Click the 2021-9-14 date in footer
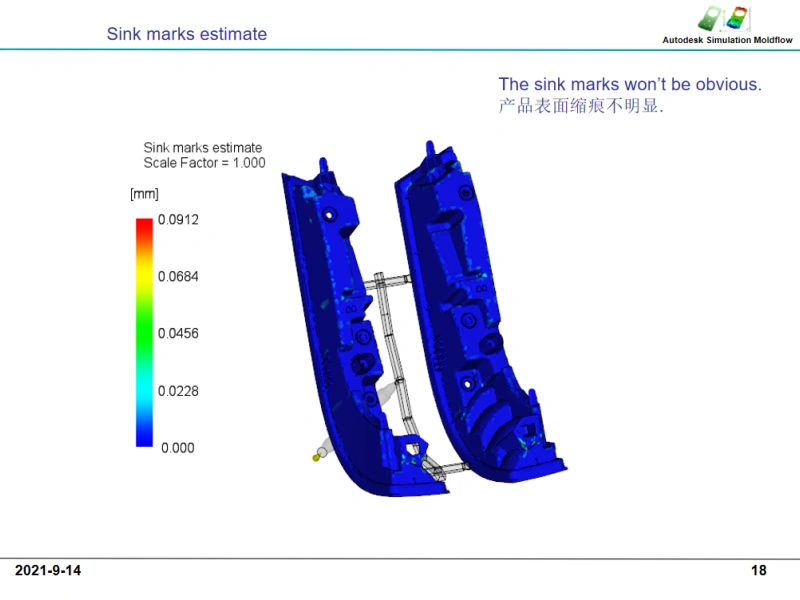Image resolution: width=800 pixels, height=600 pixels. [48, 571]
